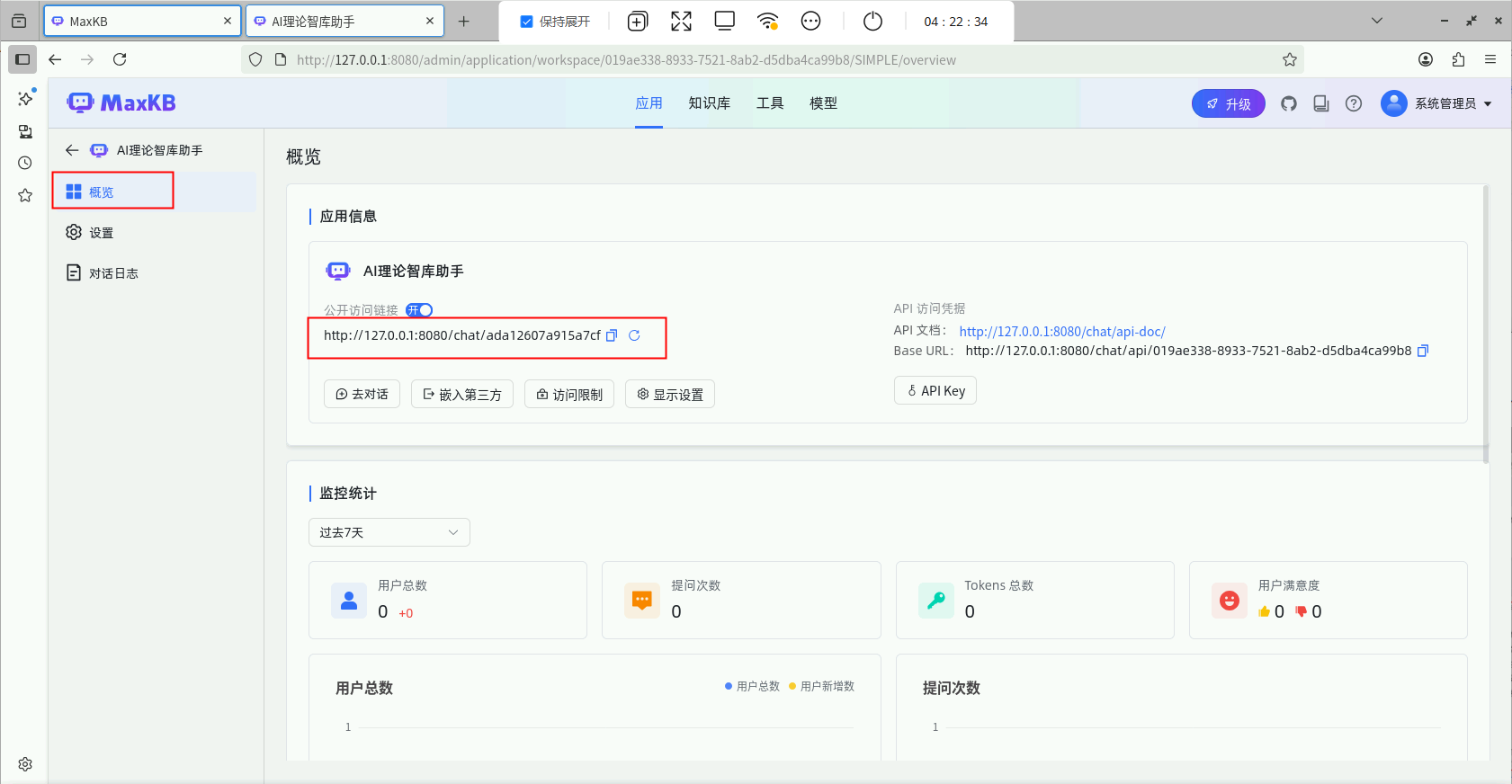
Task: Uncheck the 保持展开 checkbox
Action: pyautogui.click(x=527, y=22)
